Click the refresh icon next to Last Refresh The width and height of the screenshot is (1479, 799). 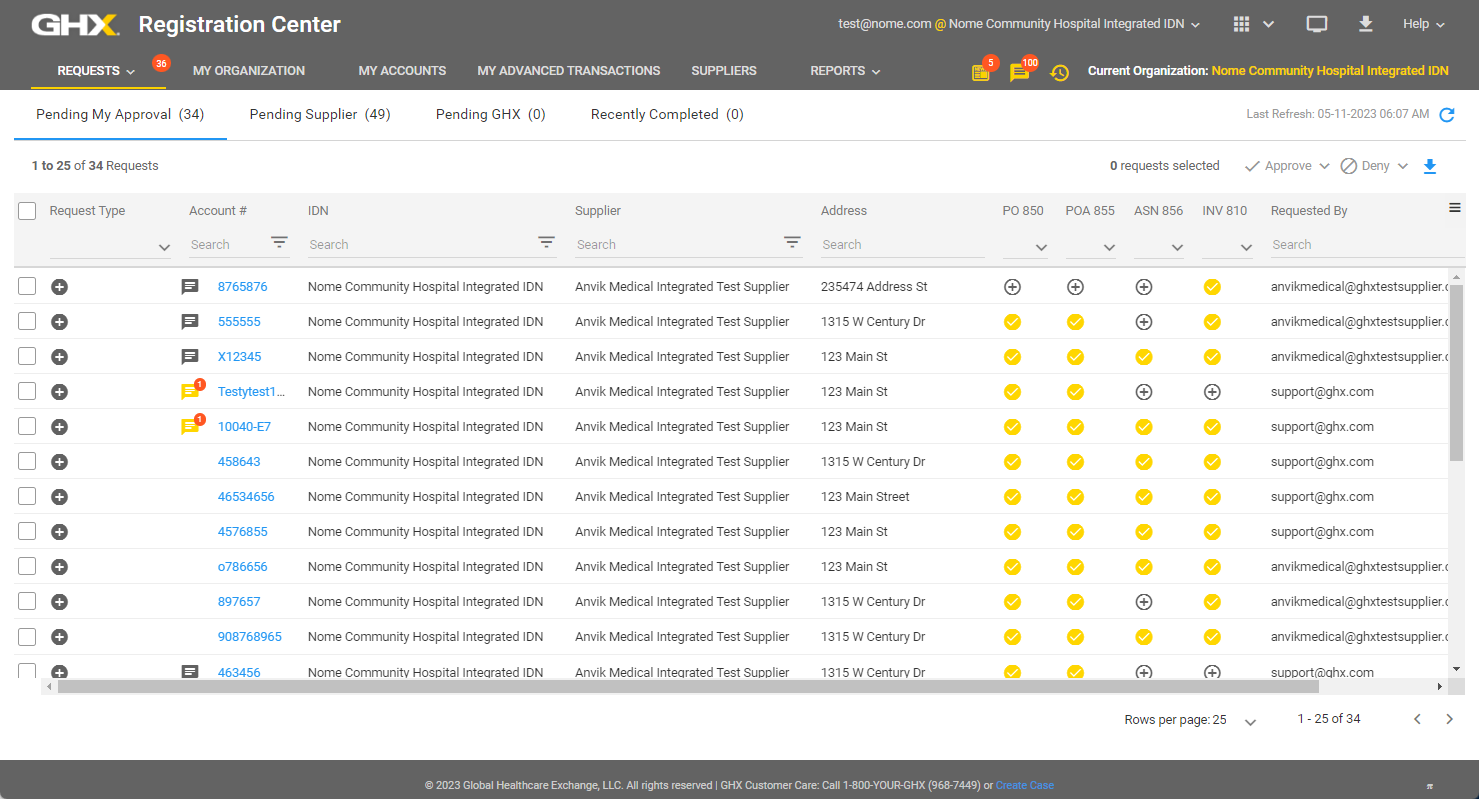click(1446, 115)
